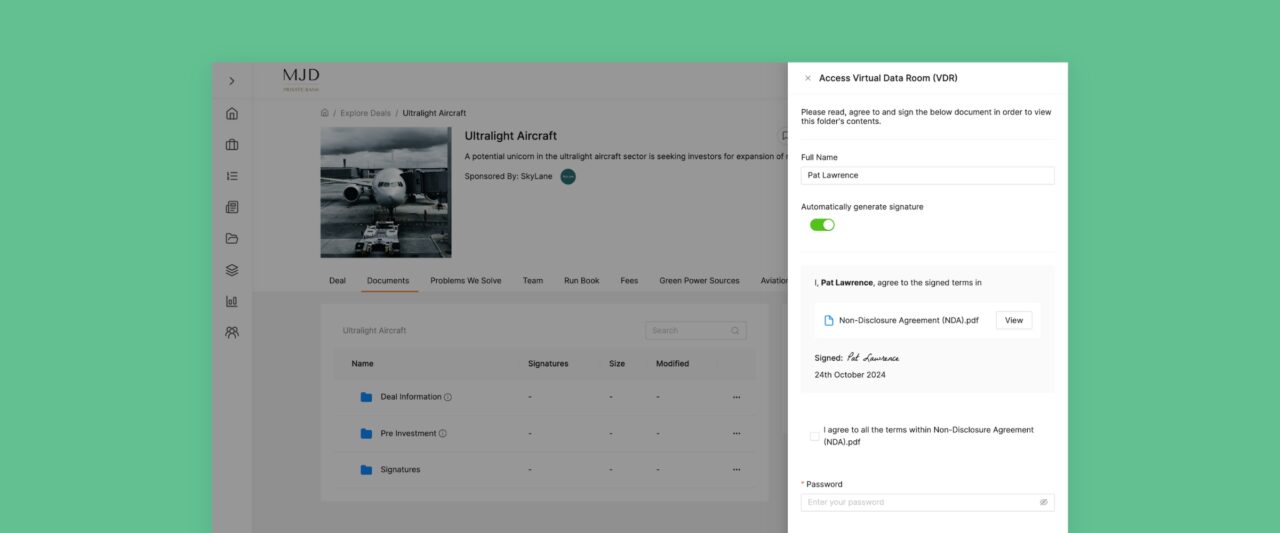Image resolution: width=1280 pixels, height=533 pixels.
Task: Switch to the Team tab
Action: (533, 281)
